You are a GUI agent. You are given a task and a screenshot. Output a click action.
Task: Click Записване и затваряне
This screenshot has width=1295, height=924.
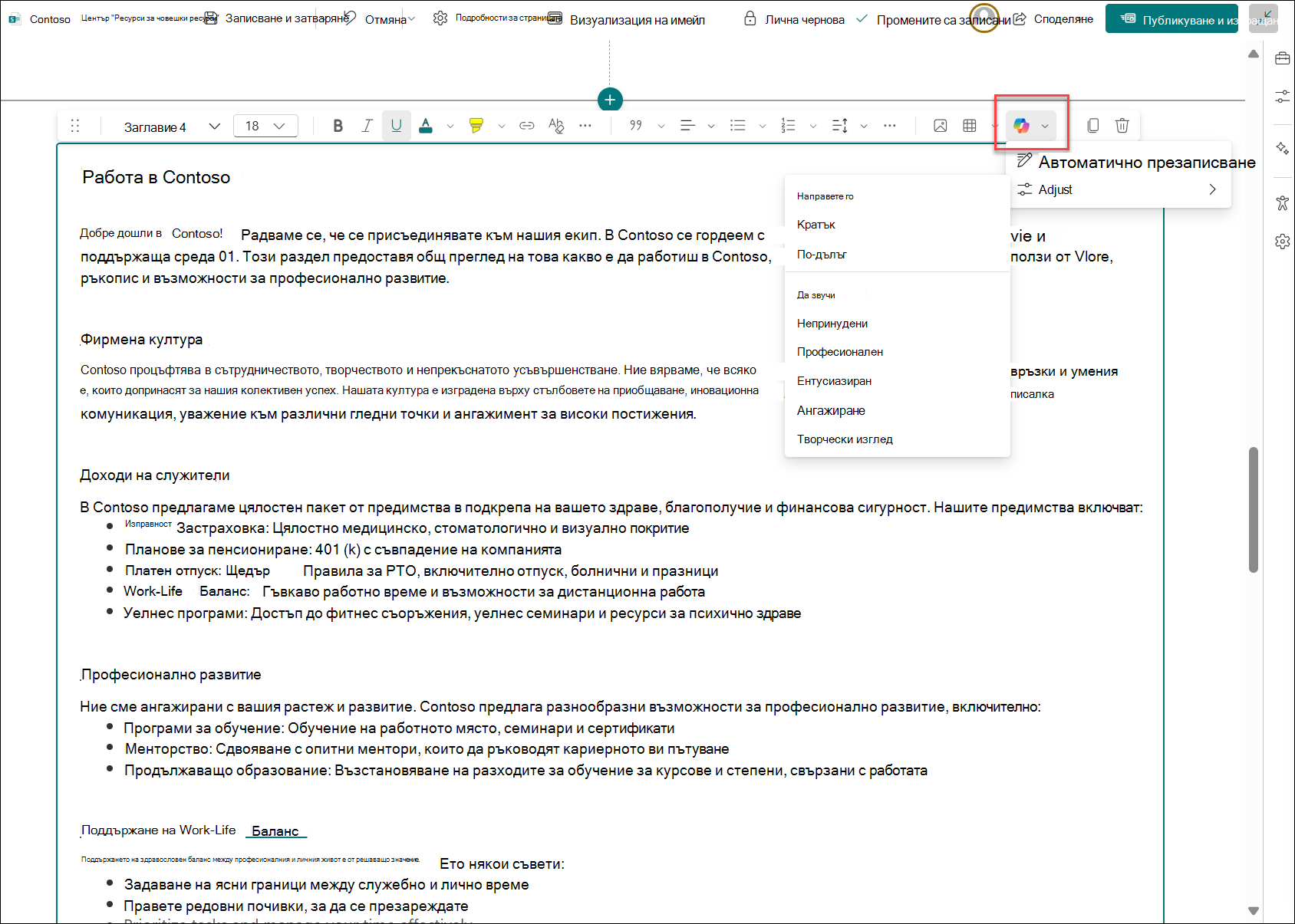[x=278, y=18]
